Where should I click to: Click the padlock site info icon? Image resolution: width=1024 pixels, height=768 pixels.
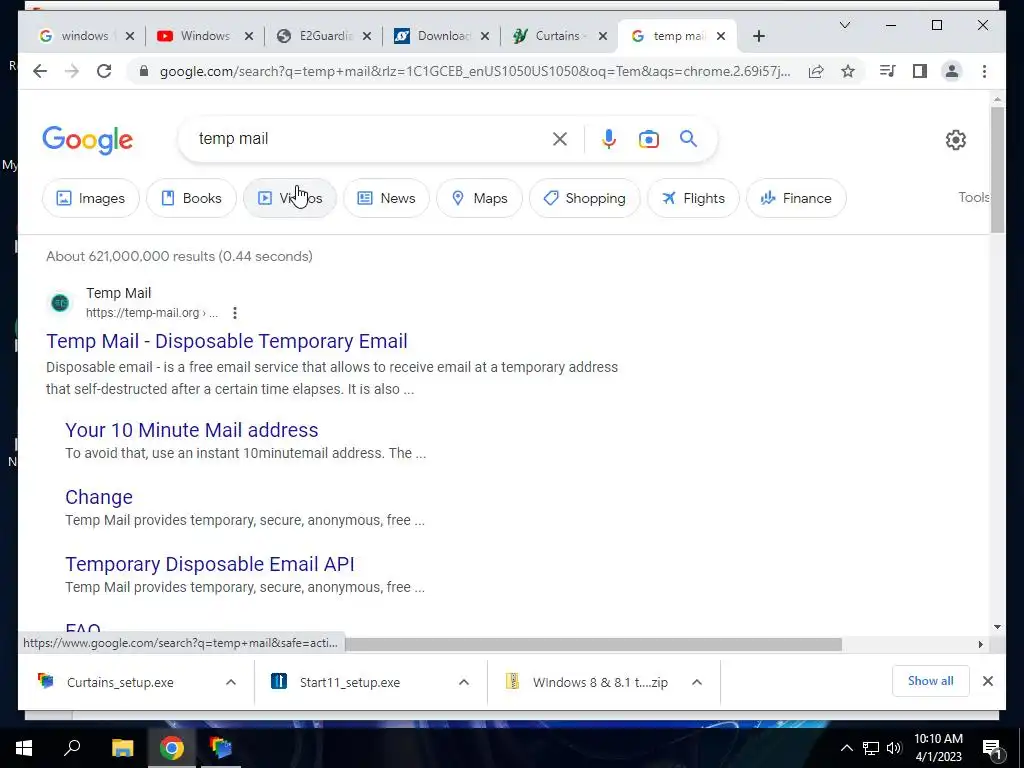144,71
